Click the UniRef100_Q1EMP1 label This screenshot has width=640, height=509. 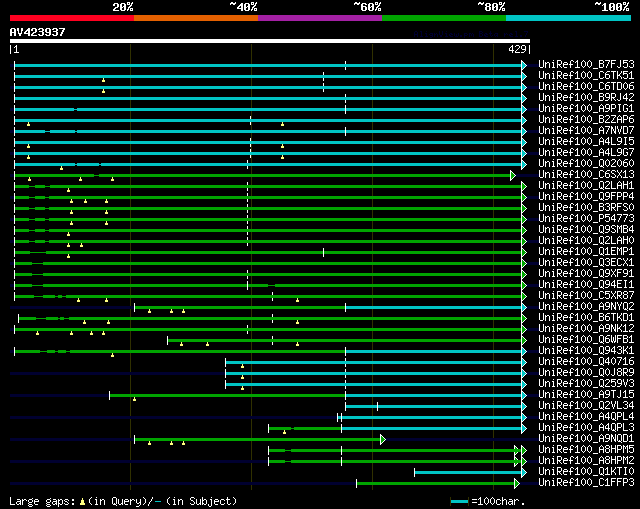click(x=586, y=252)
